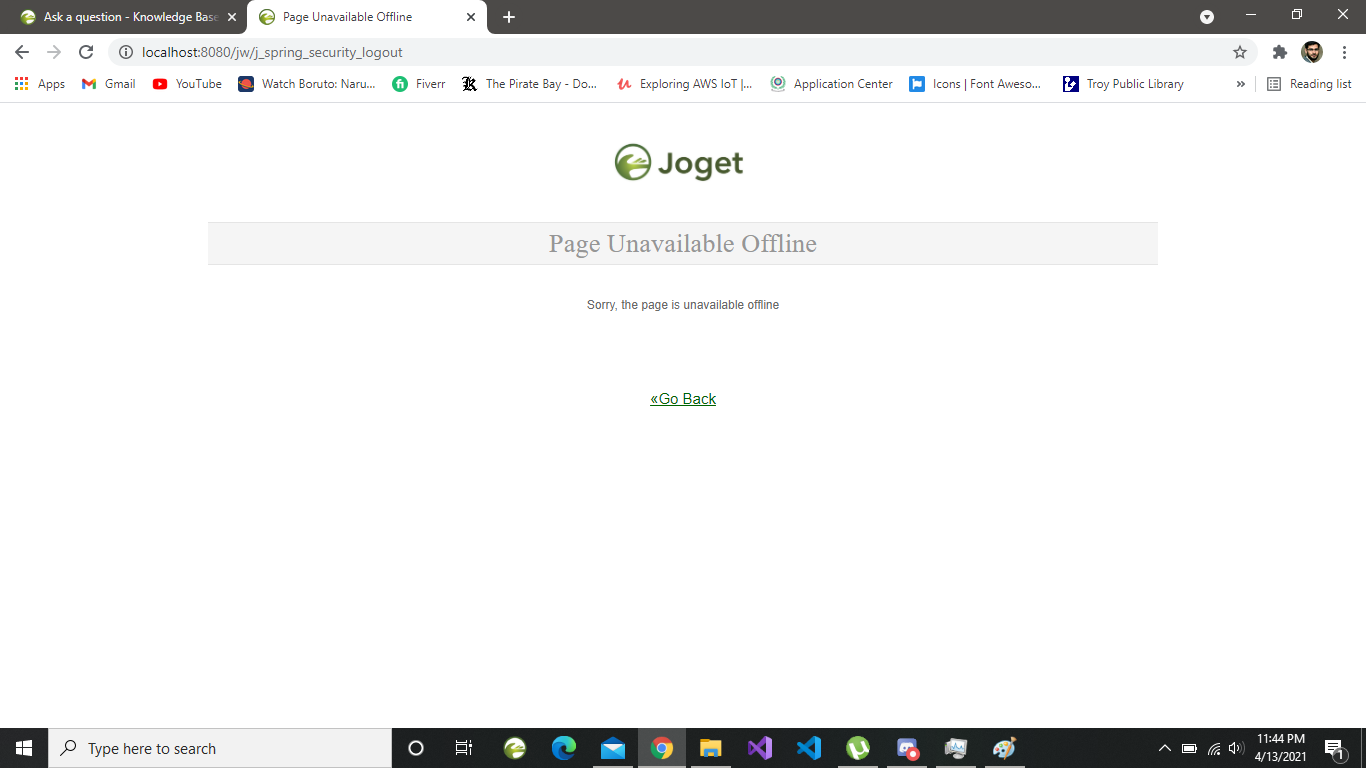The width and height of the screenshot is (1366, 768).
Task: Check battery status icon
Action: [1189, 748]
